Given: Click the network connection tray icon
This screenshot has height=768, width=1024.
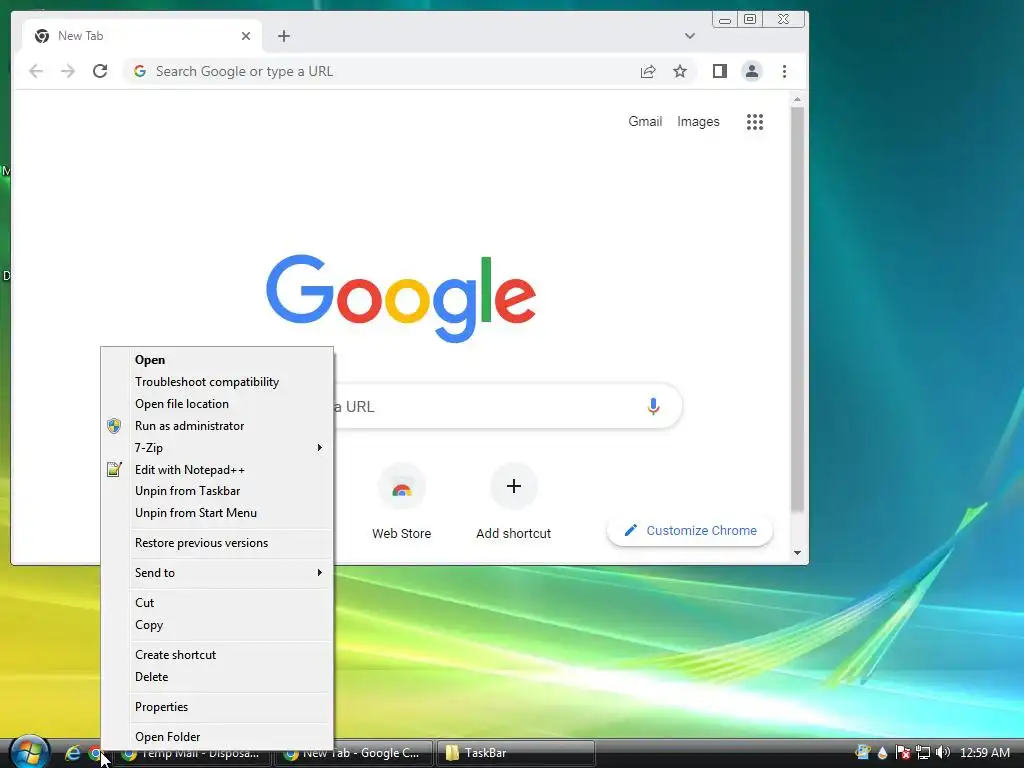Looking at the screenshot, I should [x=923, y=752].
